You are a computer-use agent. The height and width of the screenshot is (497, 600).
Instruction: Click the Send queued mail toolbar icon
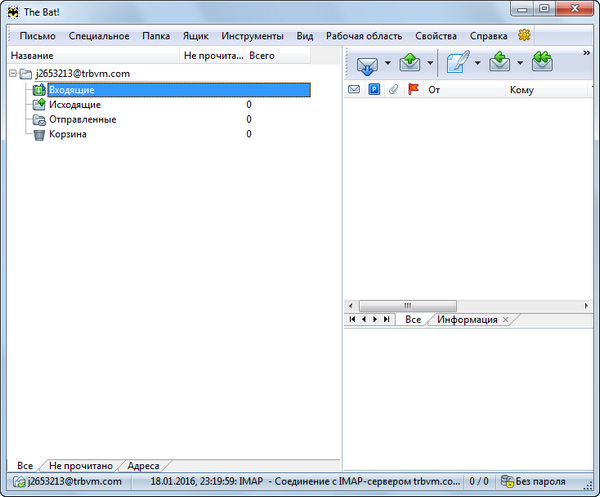tap(410, 64)
